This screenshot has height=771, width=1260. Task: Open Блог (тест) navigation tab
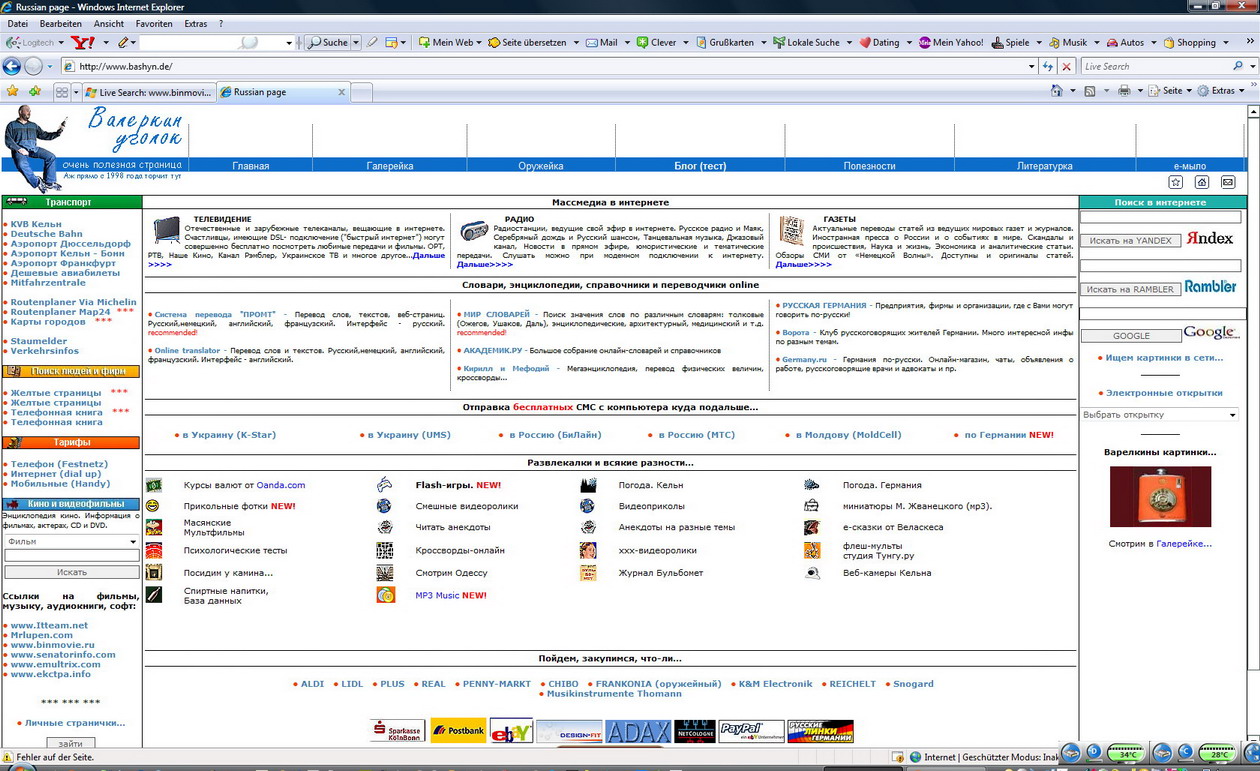point(700,166)
